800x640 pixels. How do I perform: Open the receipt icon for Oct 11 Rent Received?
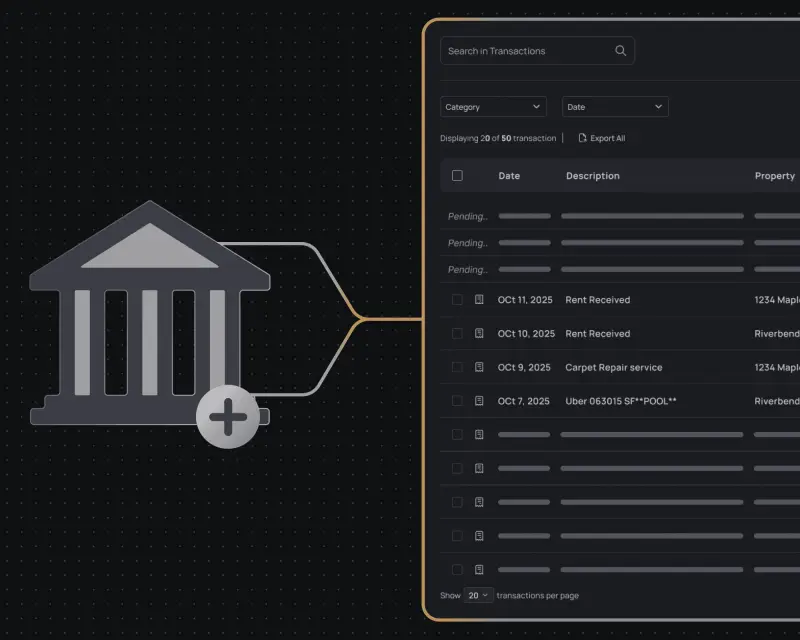[478, 299]
